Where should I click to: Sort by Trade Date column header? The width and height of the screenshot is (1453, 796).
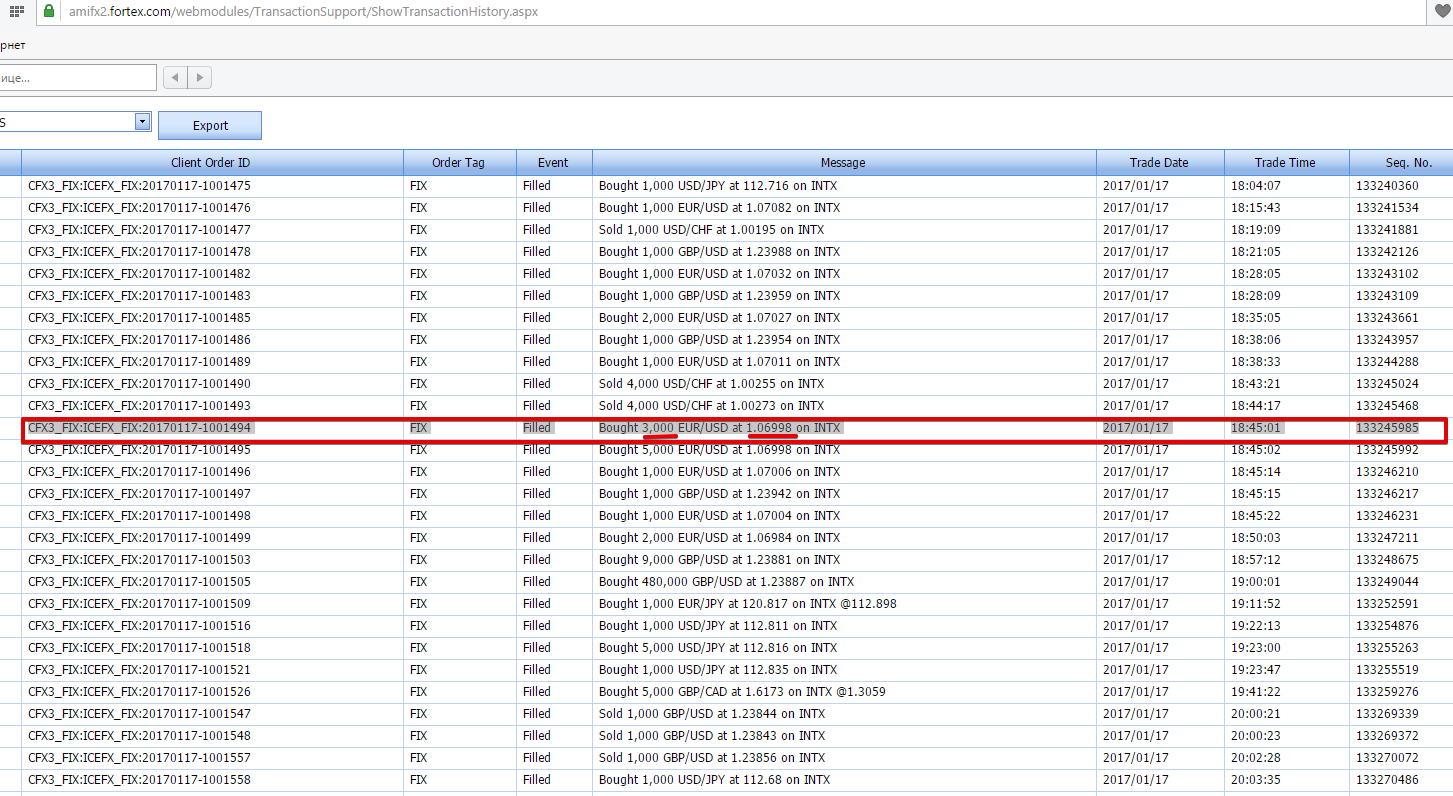pyautogui.click(x=1160, y=162)
